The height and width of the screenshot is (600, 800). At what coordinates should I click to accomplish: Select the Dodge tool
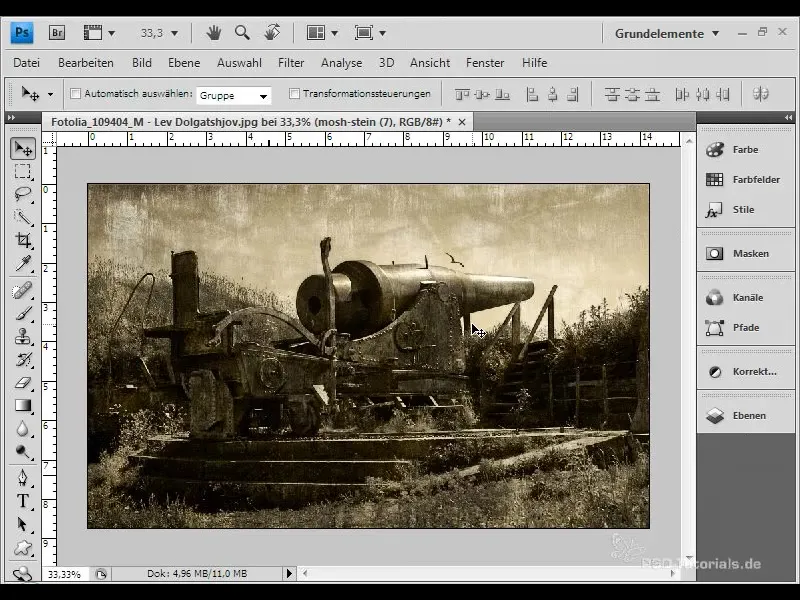pos(23,452)
